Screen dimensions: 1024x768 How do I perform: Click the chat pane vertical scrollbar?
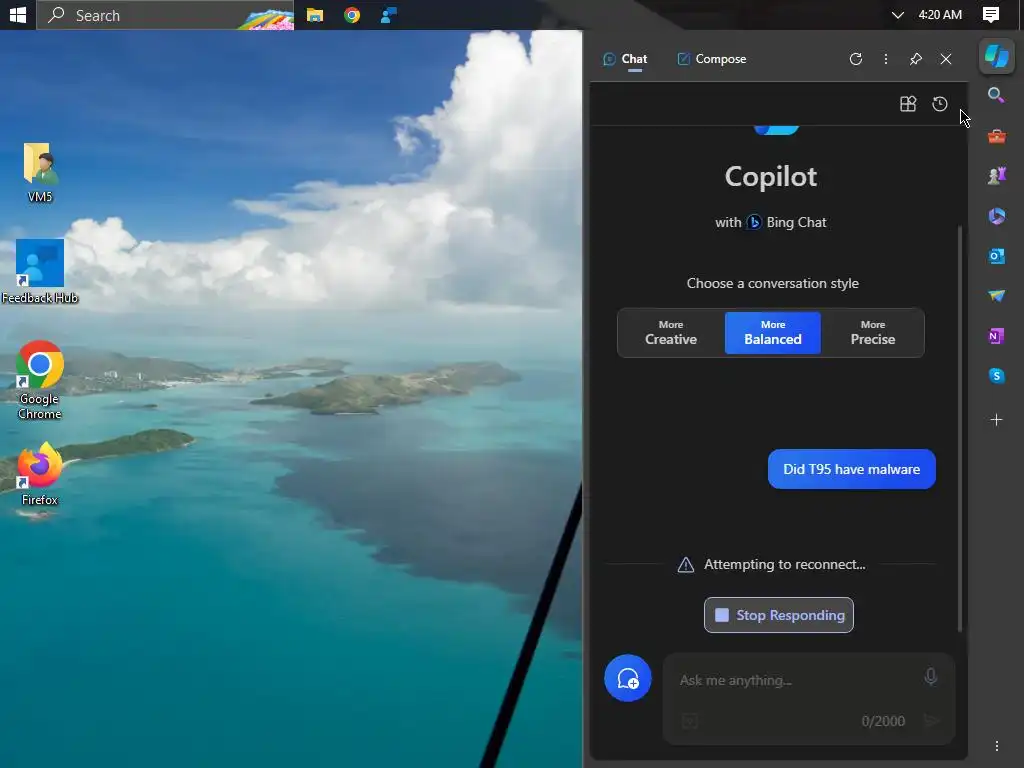(x=960, y=428)
